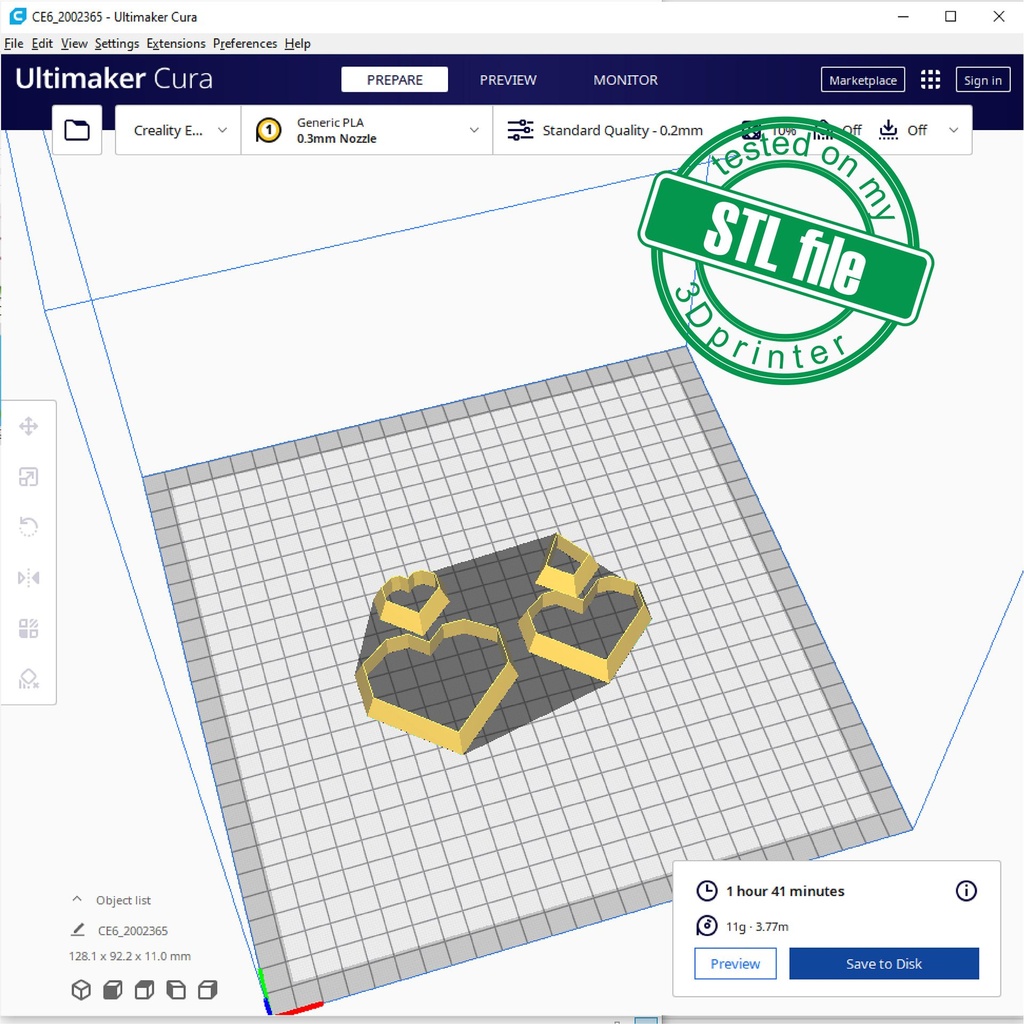
Task: Open the apps grid icon
Action: click(x=930, y=80)
